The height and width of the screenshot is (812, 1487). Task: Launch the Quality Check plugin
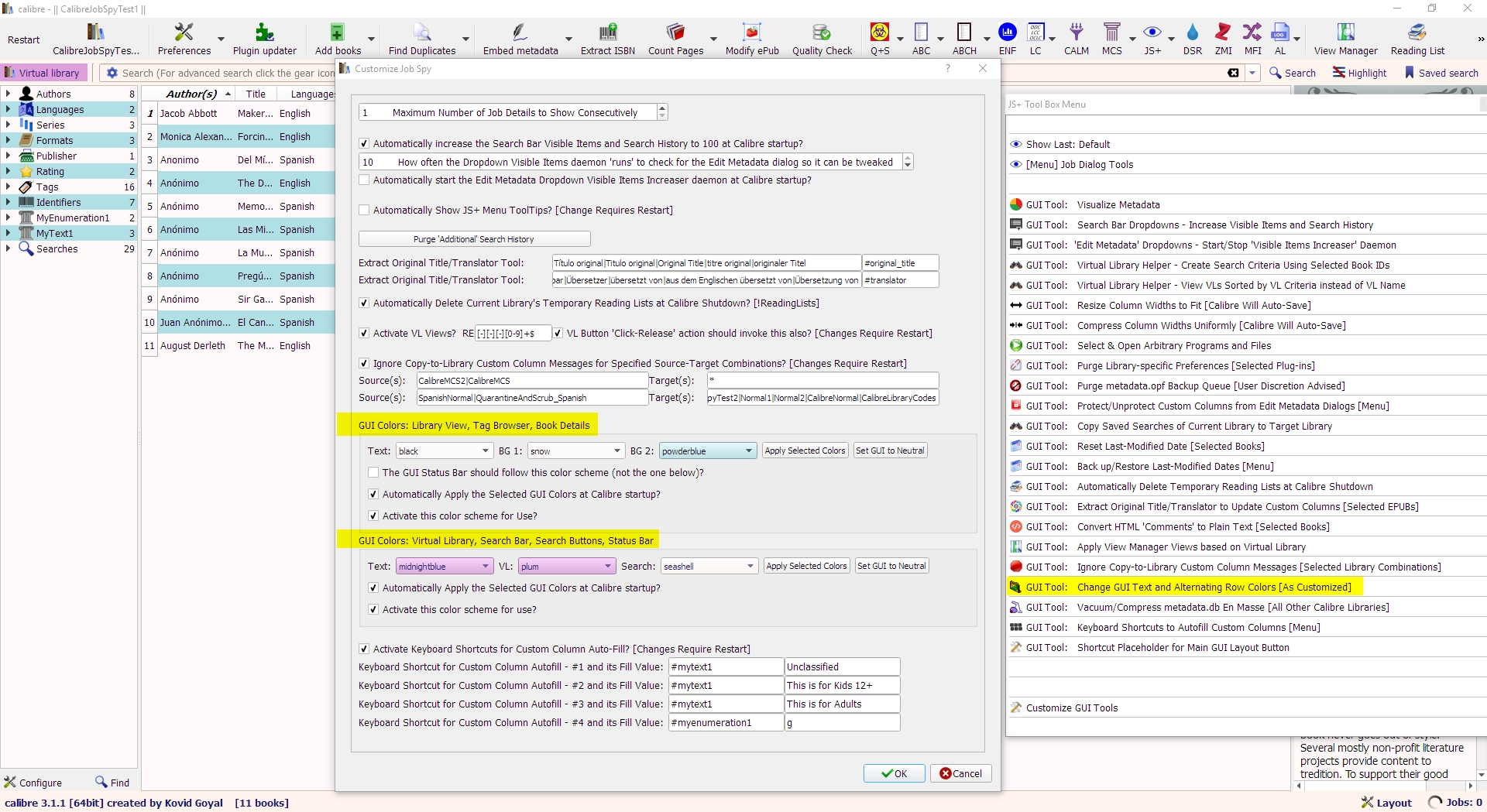[x=822, y=39]
